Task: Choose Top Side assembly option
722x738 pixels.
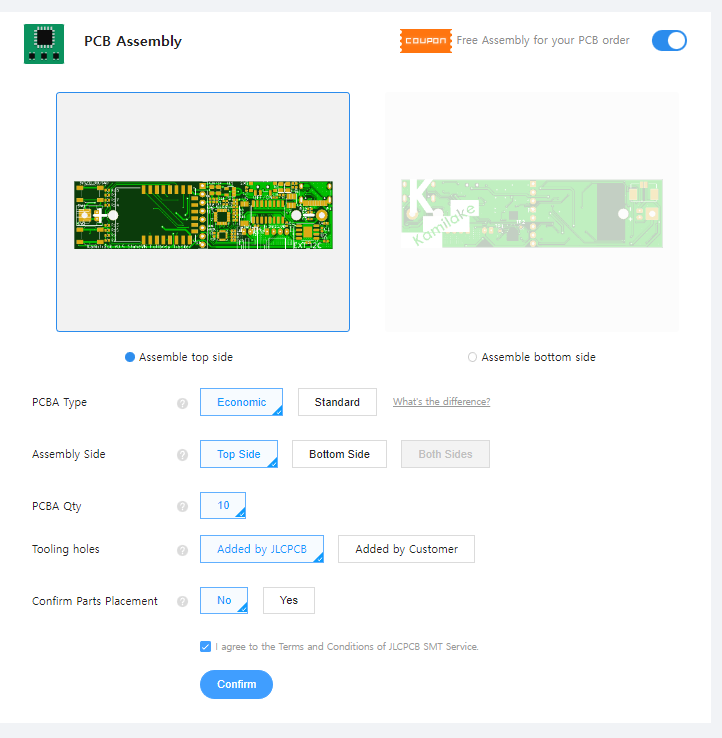Action: tap(239, 454)
